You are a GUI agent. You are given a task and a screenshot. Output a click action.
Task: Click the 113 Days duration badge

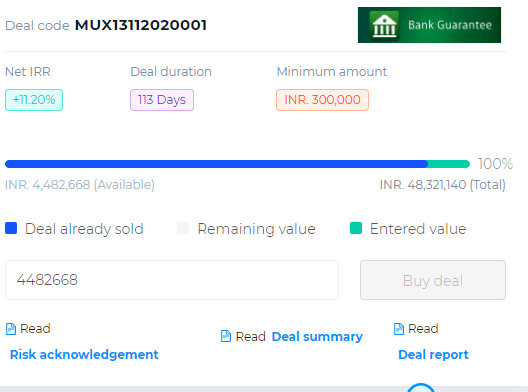point(162,100)
